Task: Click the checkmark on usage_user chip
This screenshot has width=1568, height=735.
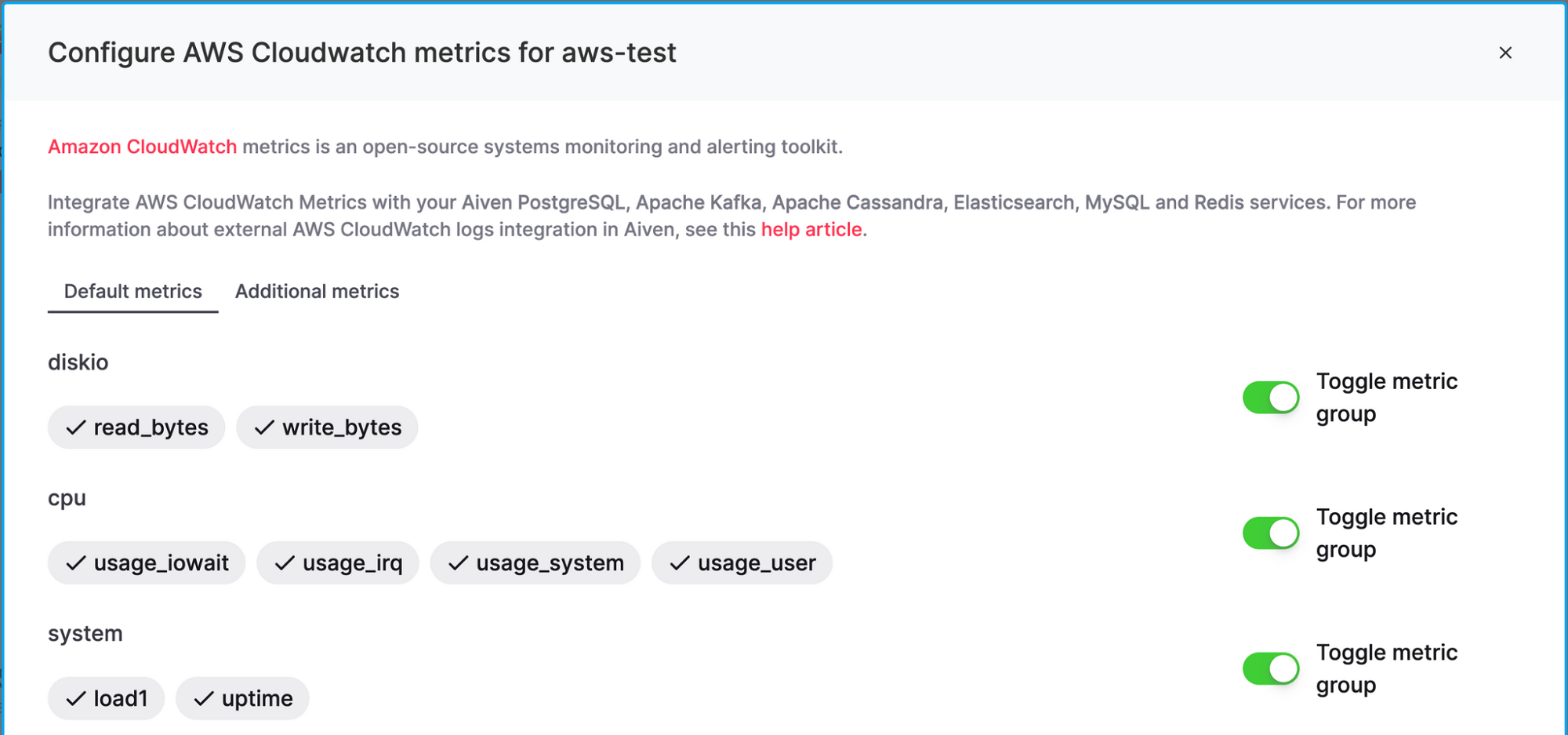Action: (677, 562)
